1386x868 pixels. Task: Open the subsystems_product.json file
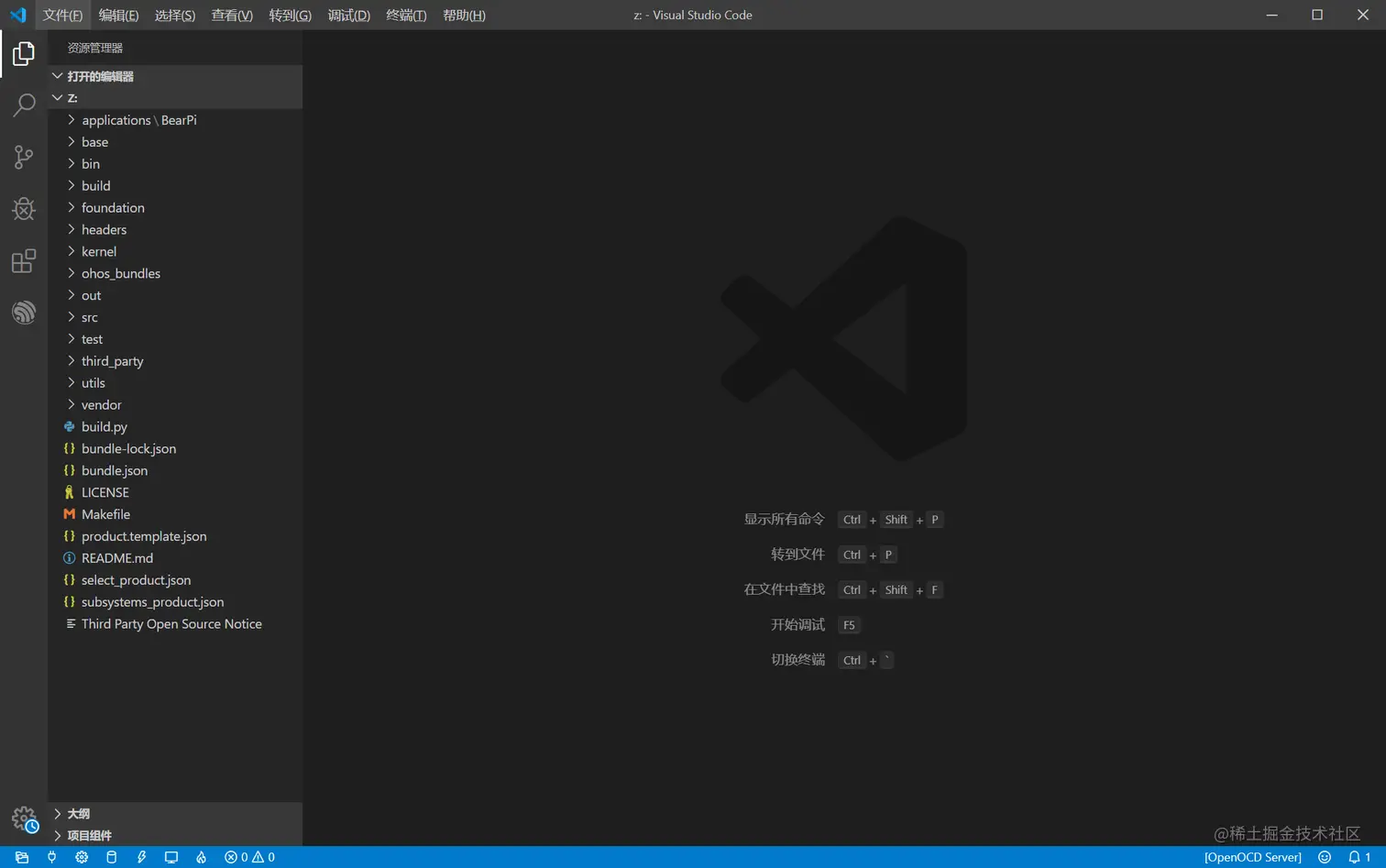point(175,602)
